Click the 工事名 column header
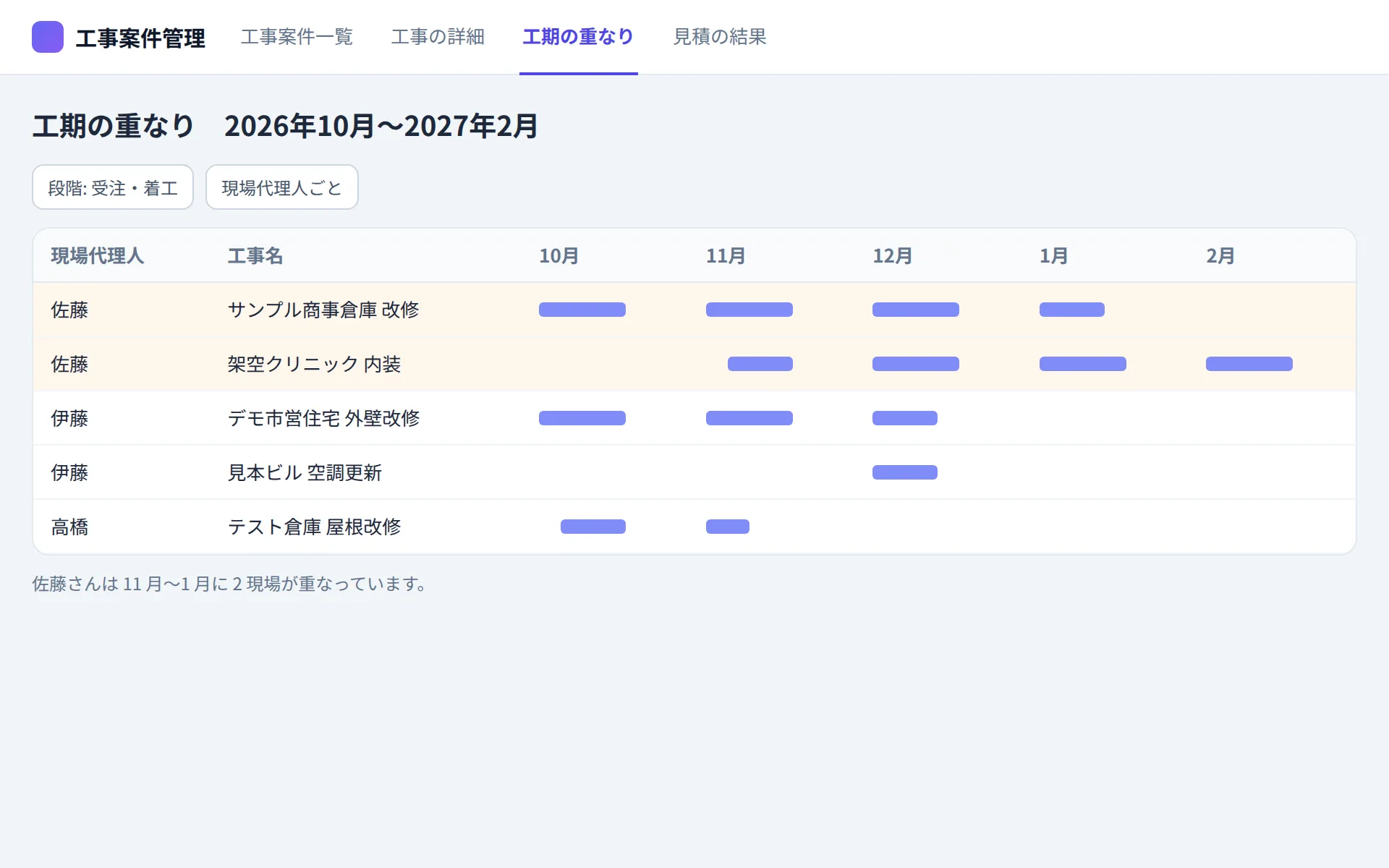Screen dimensions: 1389x868 coord(255,256)
